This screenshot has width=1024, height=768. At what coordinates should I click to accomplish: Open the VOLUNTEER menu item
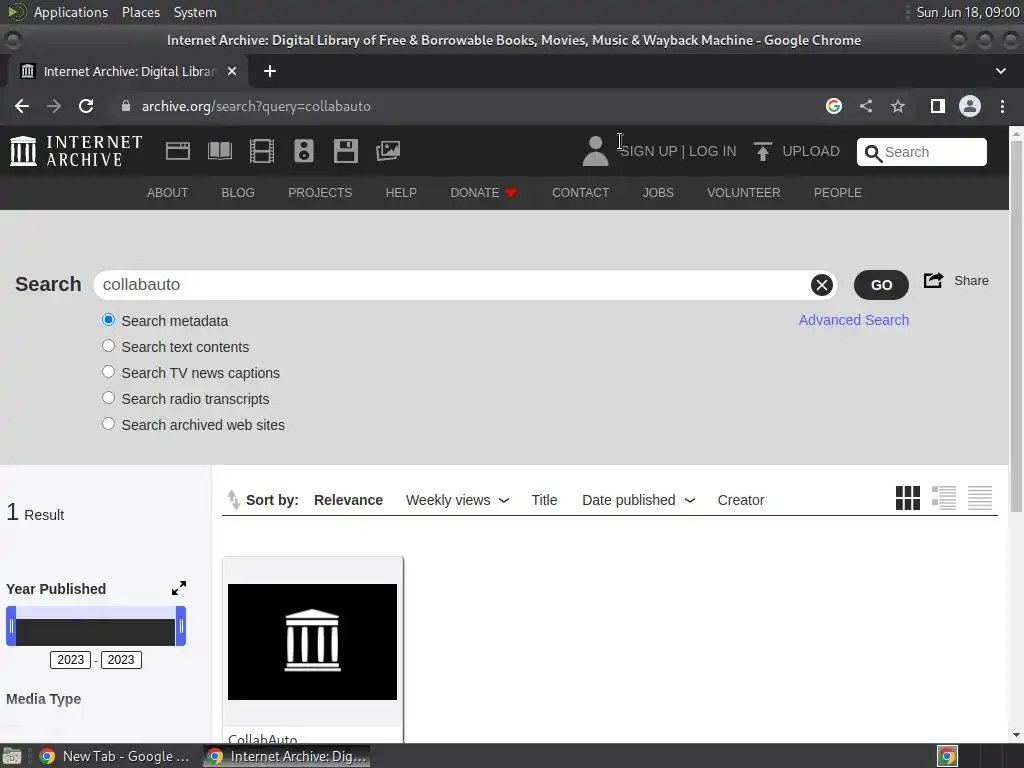[x=743, y=193]
